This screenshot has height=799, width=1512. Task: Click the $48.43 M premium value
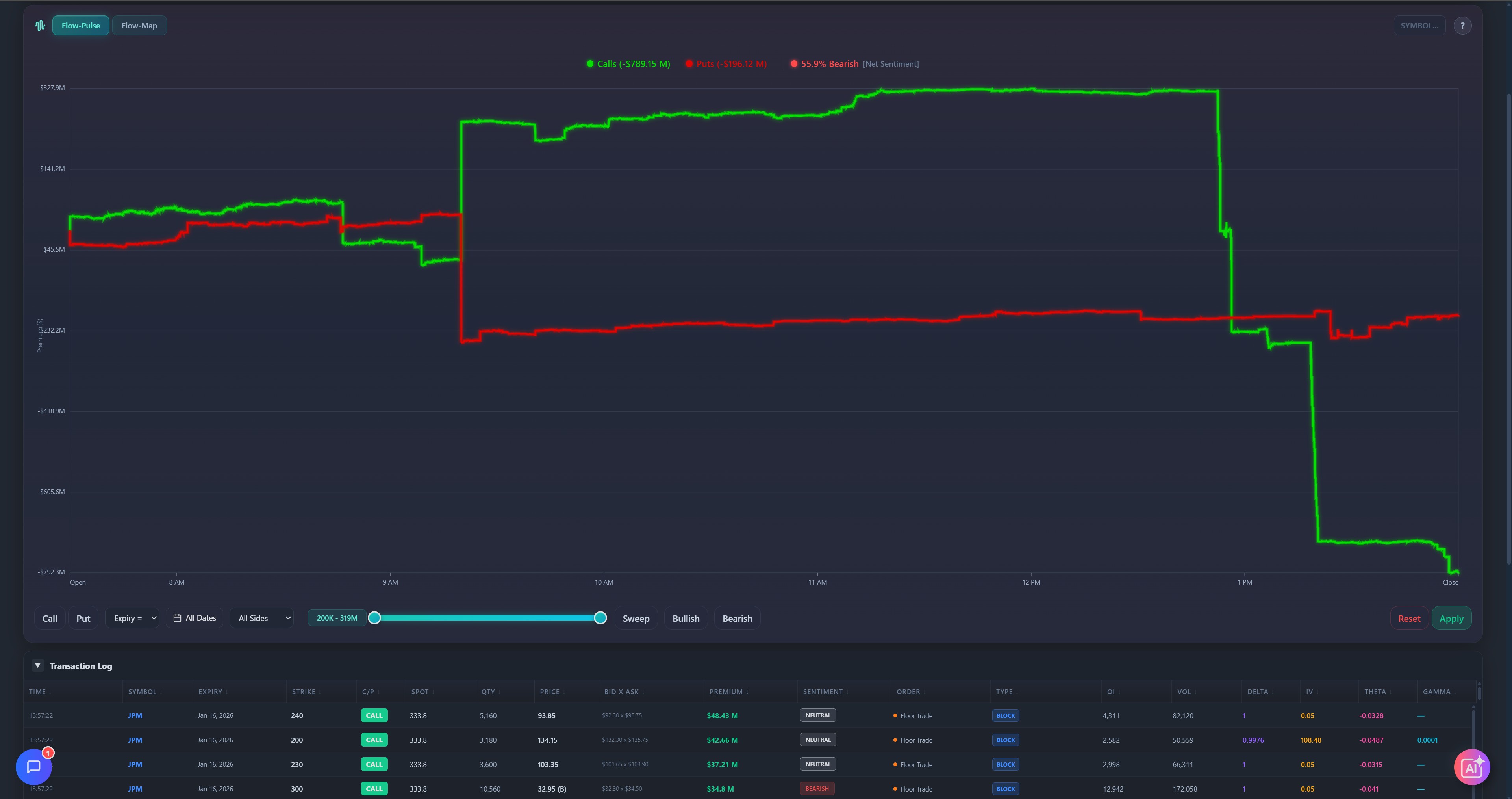click(723, 715)
